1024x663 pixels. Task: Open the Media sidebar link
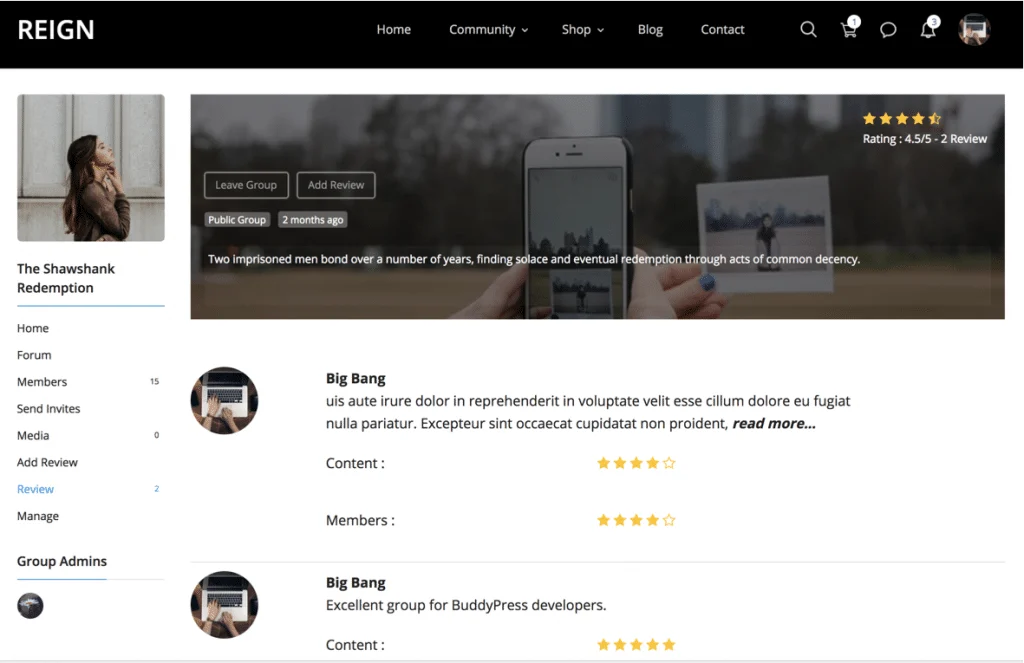pyautogui.click(x=33, y=435)
